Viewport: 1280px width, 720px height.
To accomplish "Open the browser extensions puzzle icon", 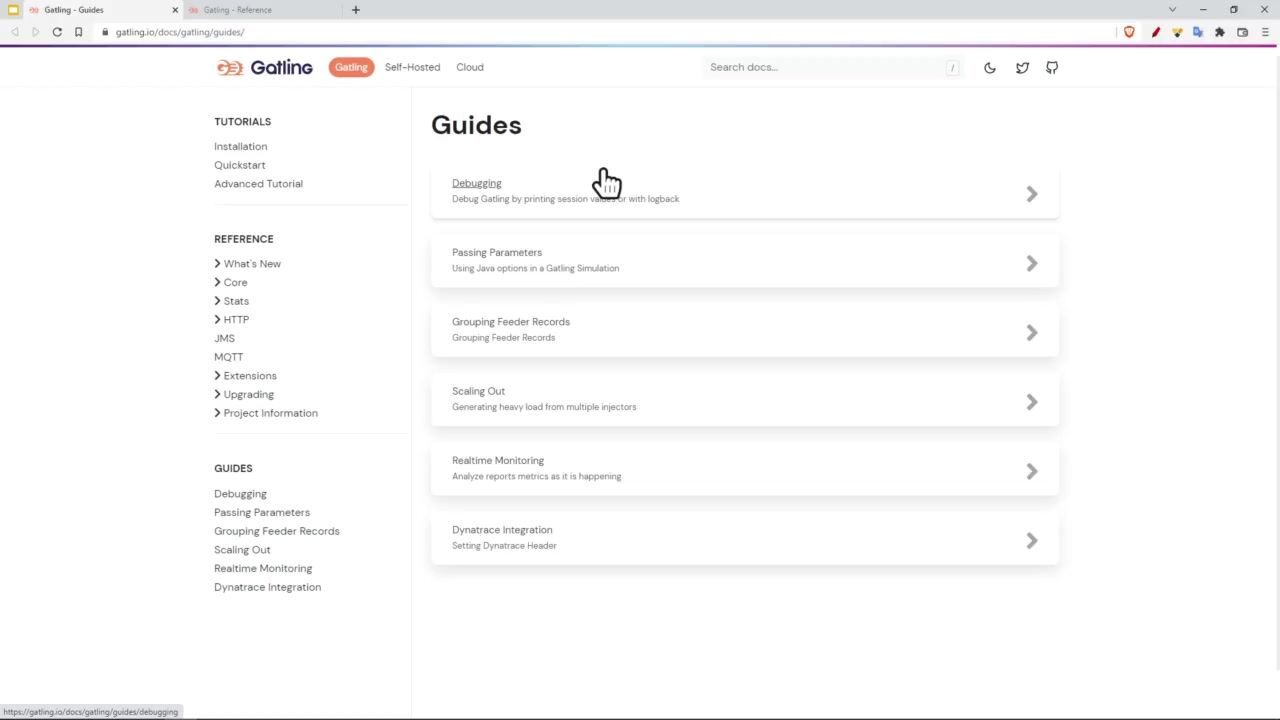I will pos(1220,32).
